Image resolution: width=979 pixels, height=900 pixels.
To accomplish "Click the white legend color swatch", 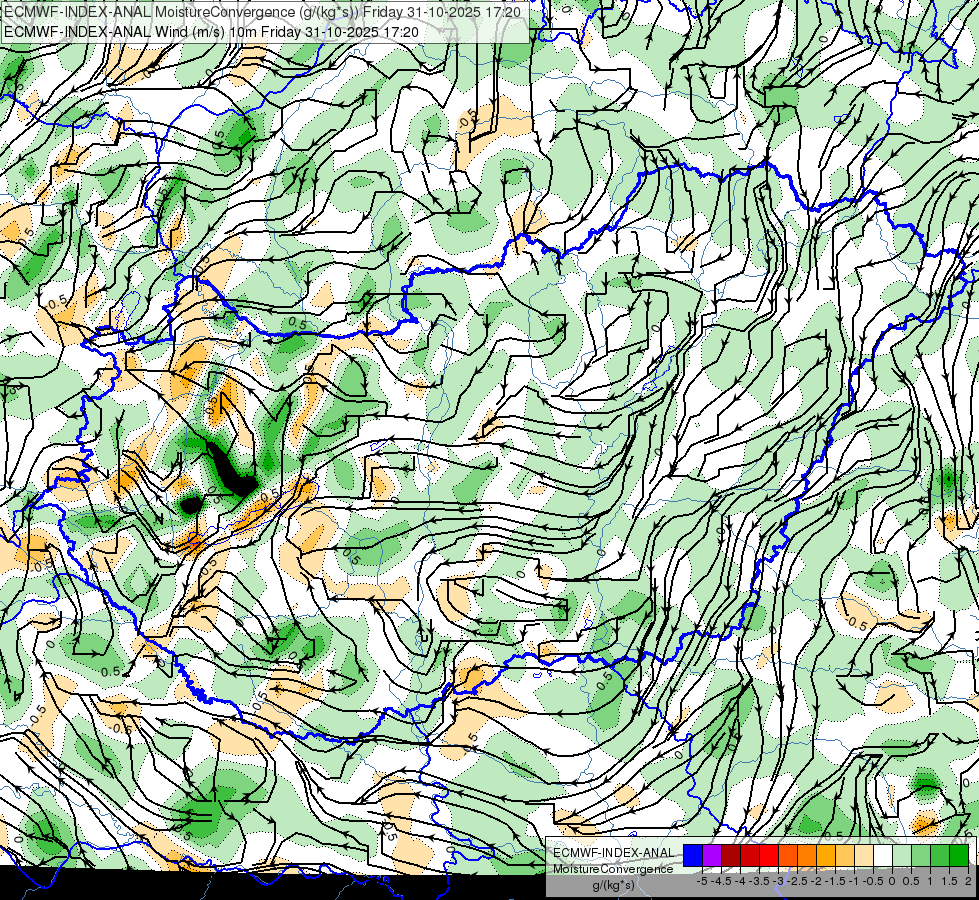I will 883,855.
